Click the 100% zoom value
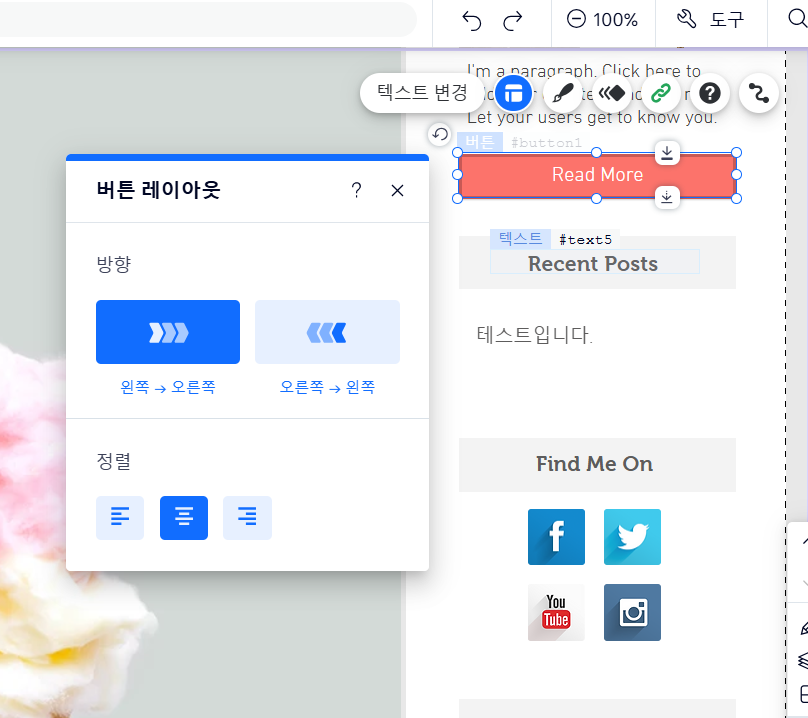808x718 pixels. 615,20
